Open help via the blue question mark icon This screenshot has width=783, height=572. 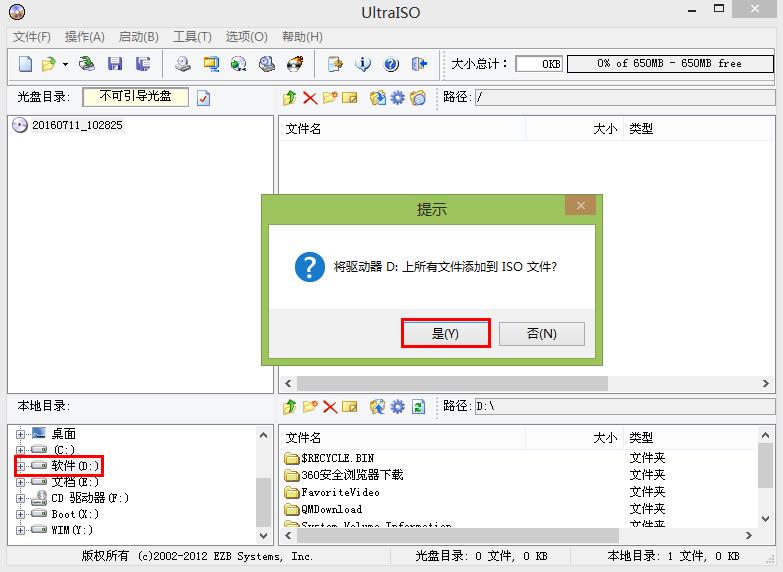pyautogui.click(x=391, y=64)
